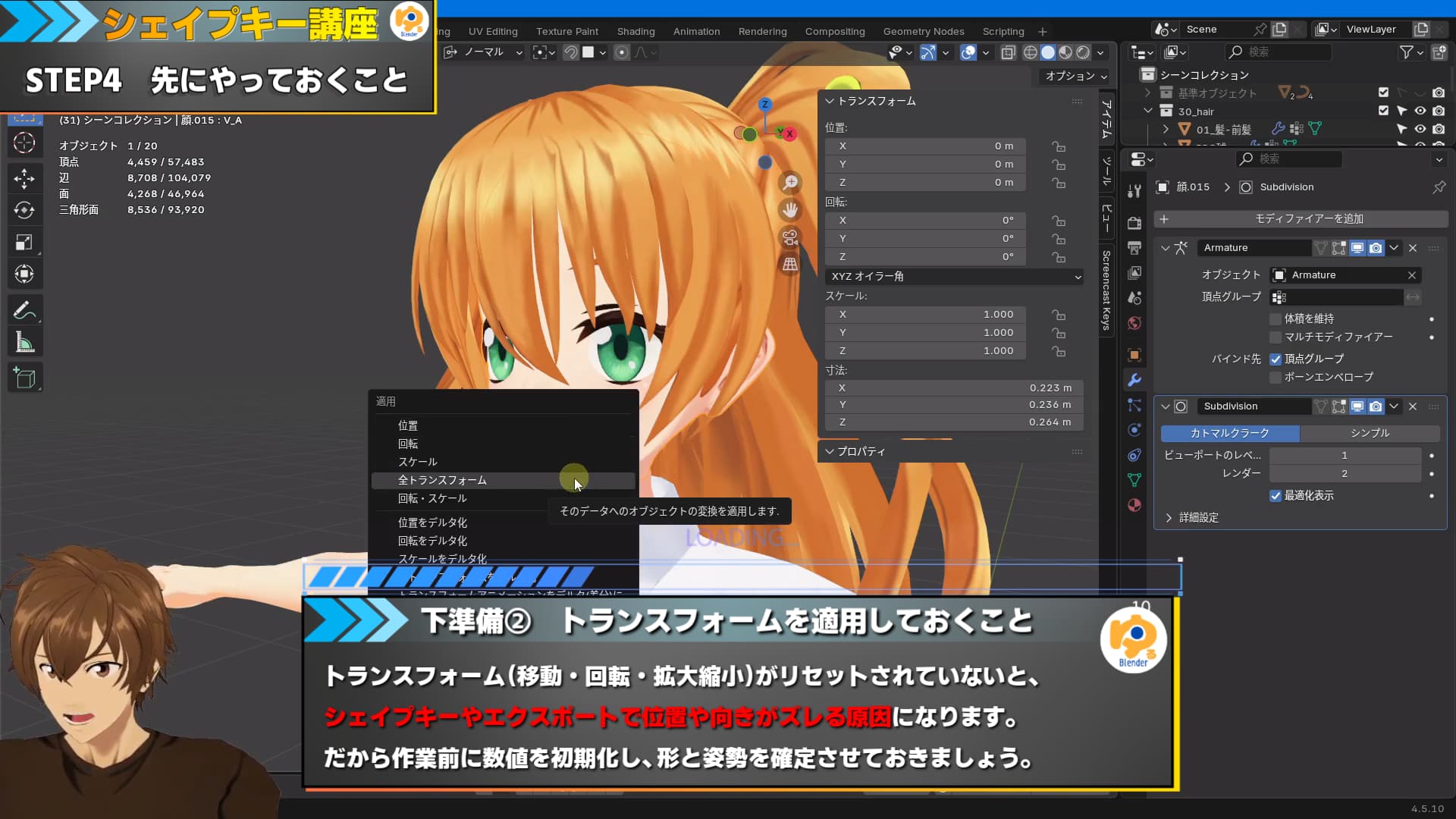Select the Annotate tool in left toolbar

[x=24, y=310]
